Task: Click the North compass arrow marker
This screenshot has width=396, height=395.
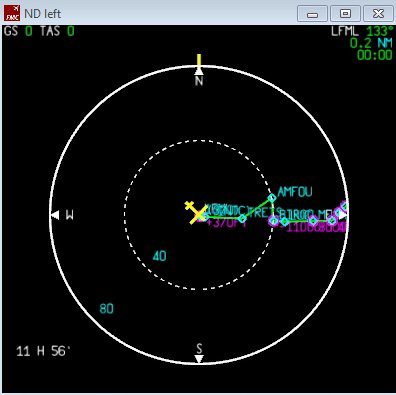Action: [x=199, y=71]
